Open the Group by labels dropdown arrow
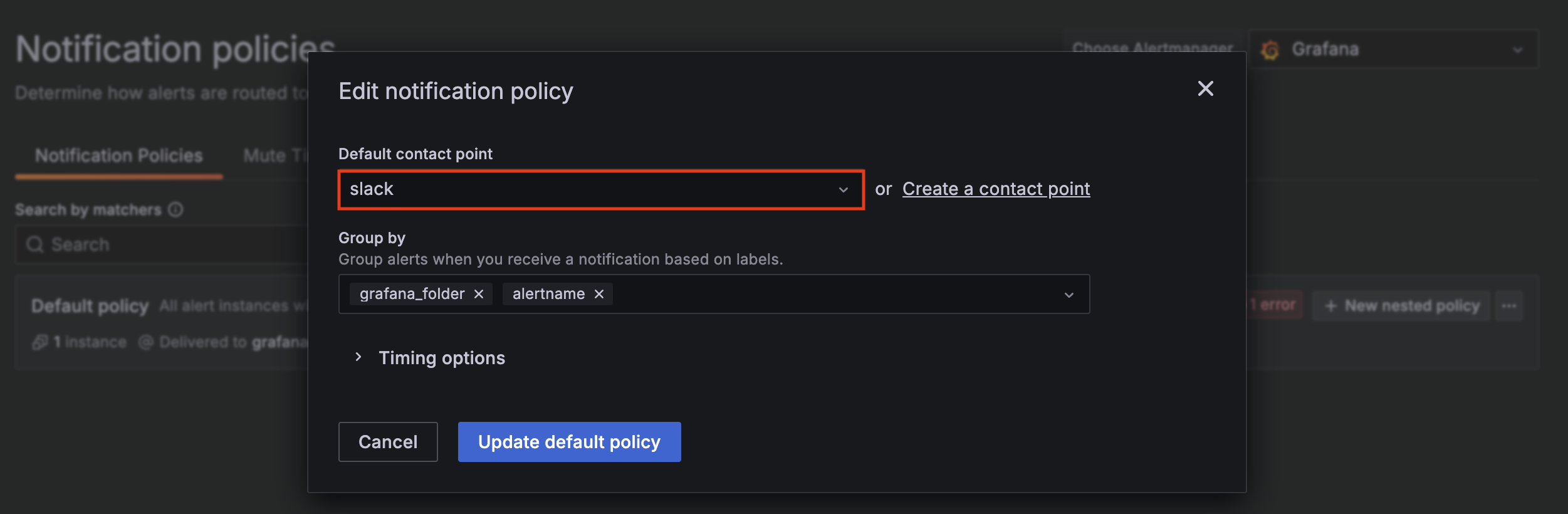Image resolution: width=1568 pixels, height=514 pixels. 1069,295
